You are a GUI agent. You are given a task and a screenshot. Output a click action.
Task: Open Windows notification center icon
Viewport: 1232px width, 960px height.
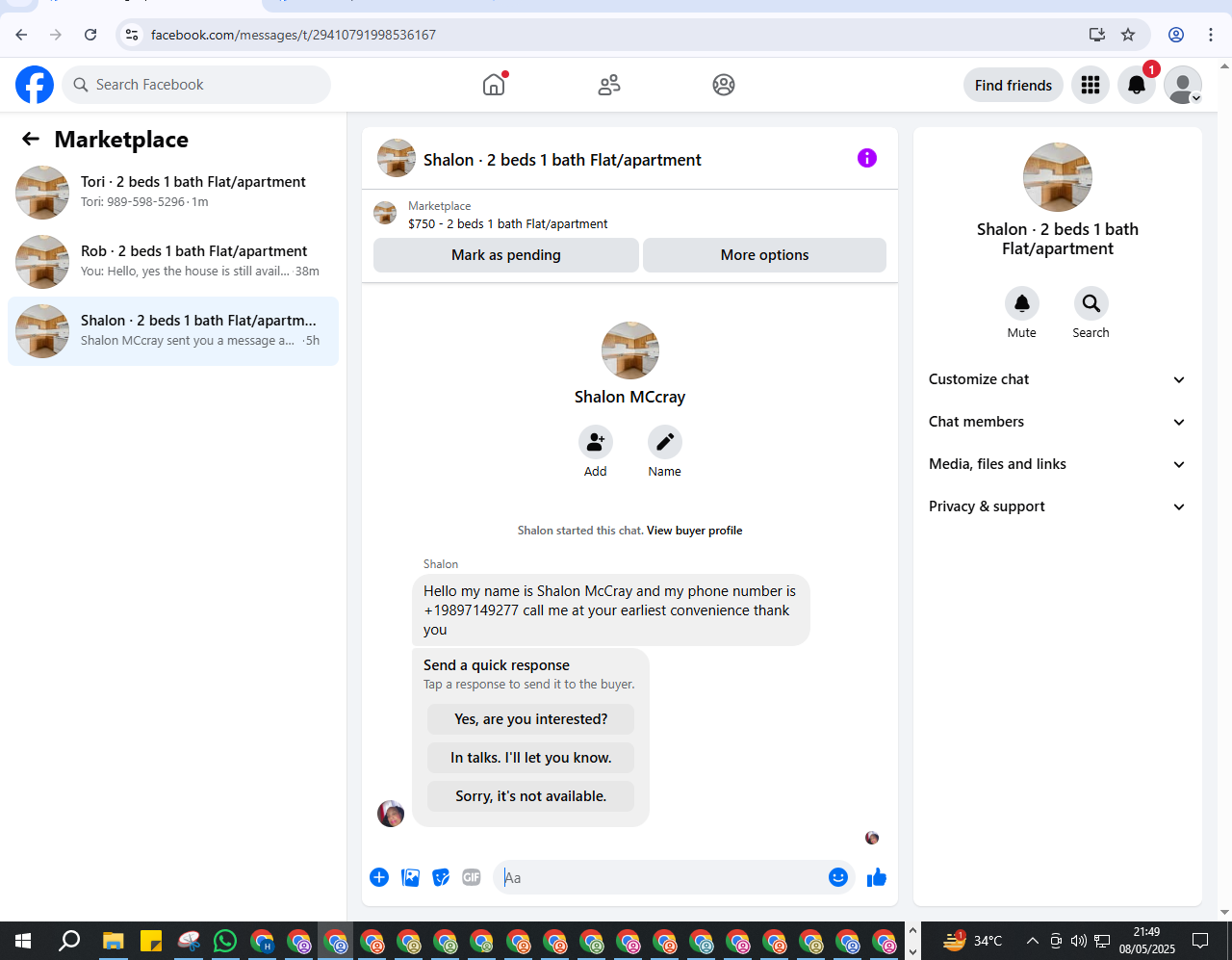pyautogui.click(x=1200, y=941)
